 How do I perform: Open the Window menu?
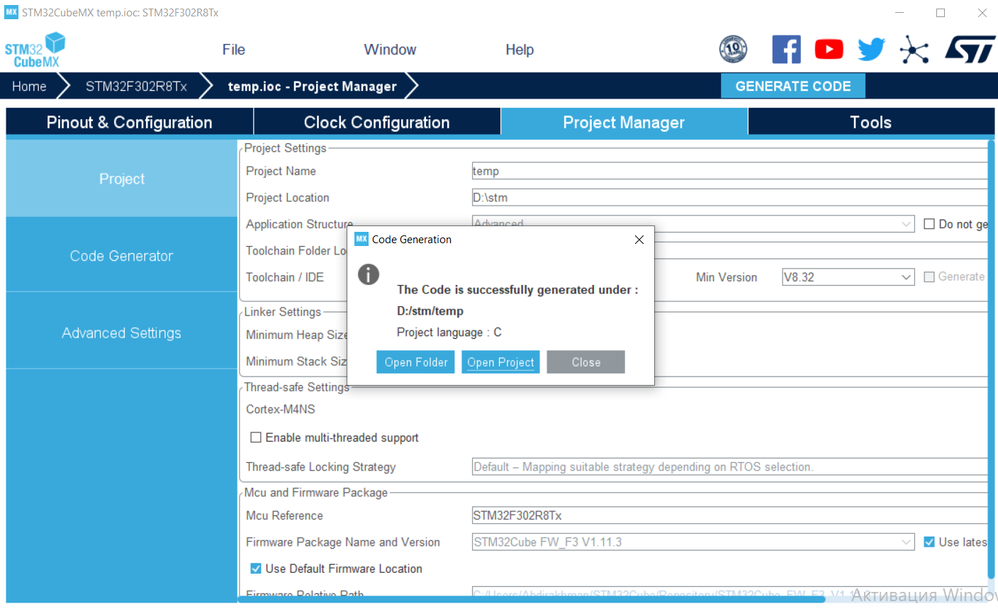click(390, 50)
